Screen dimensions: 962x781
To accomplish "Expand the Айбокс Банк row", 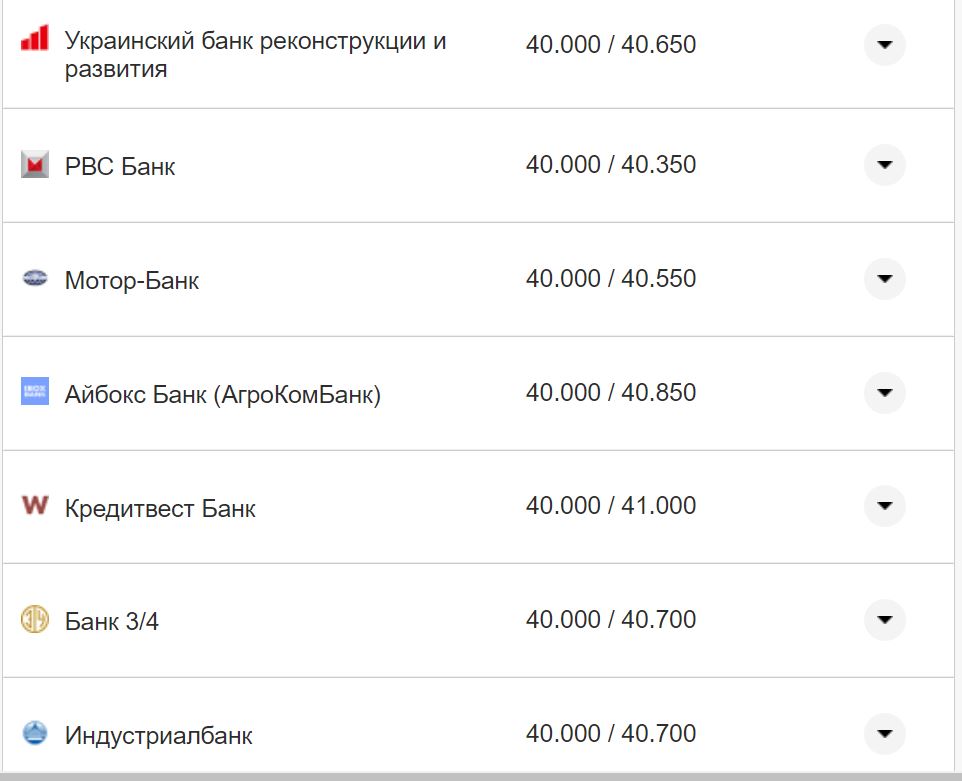I will (884, 393).
